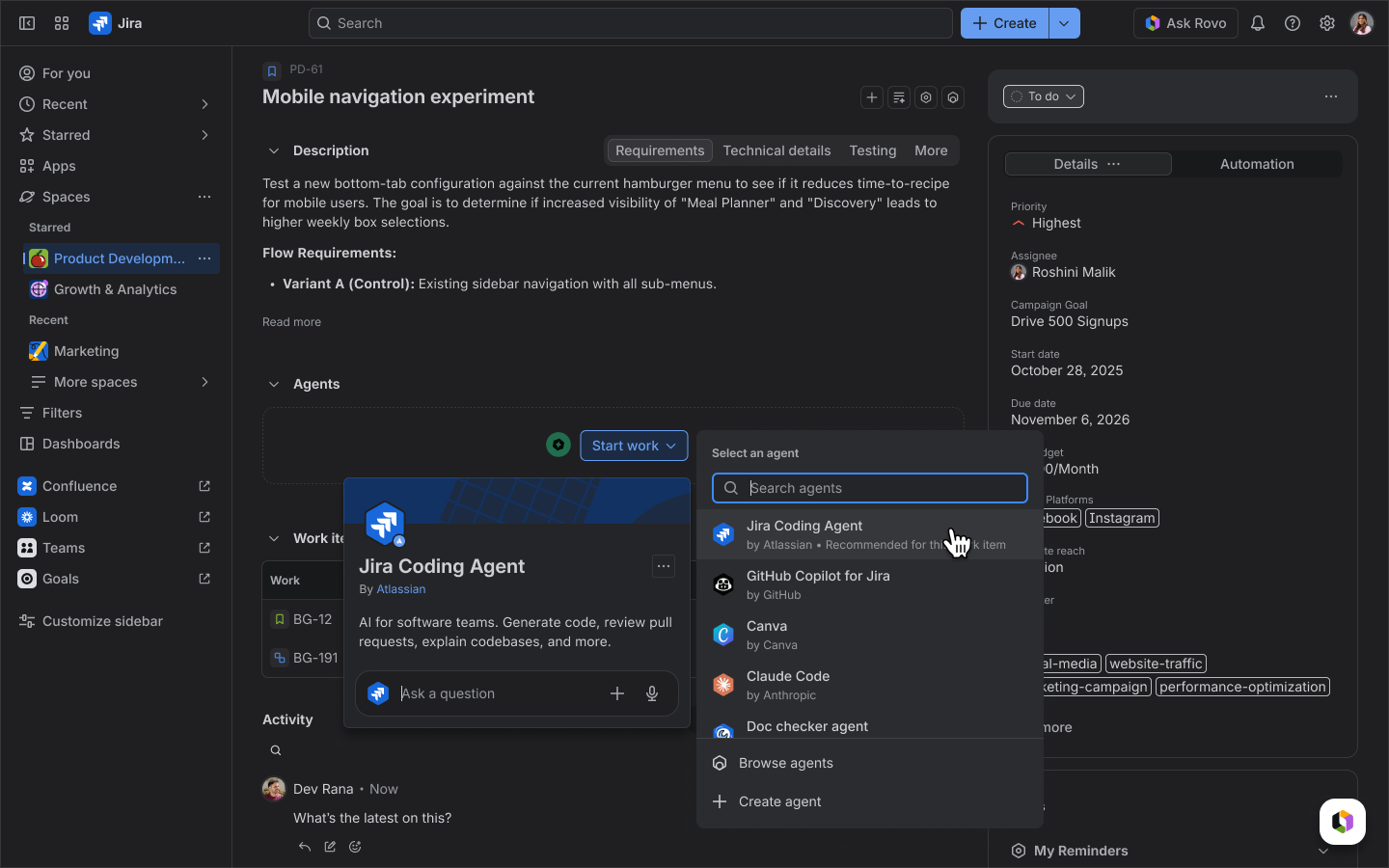Open the user profile avatar
This screenshot has width=1389, height=868.
pos(1362,23)
